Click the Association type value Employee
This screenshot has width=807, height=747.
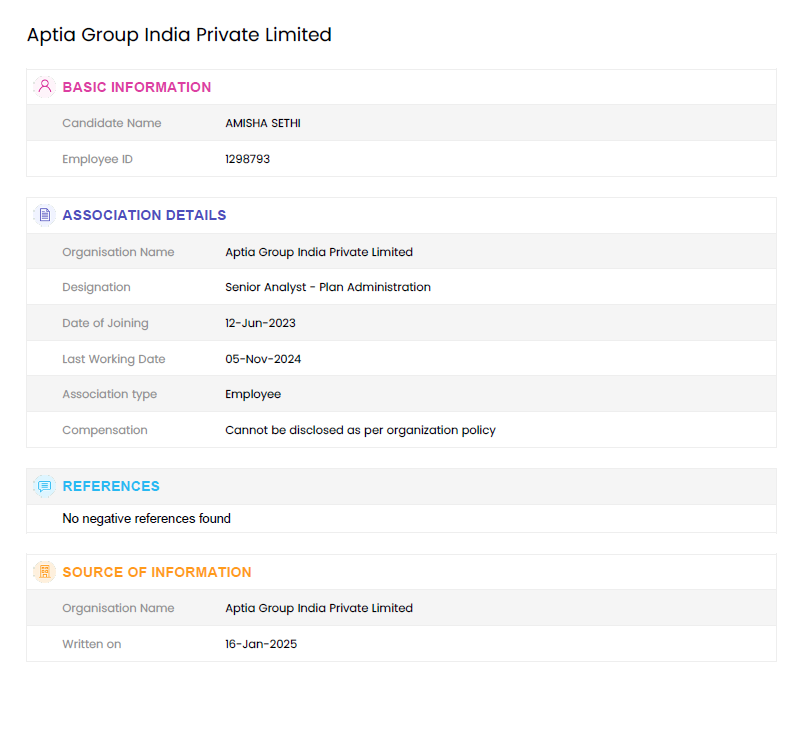[x=253, y=394]
